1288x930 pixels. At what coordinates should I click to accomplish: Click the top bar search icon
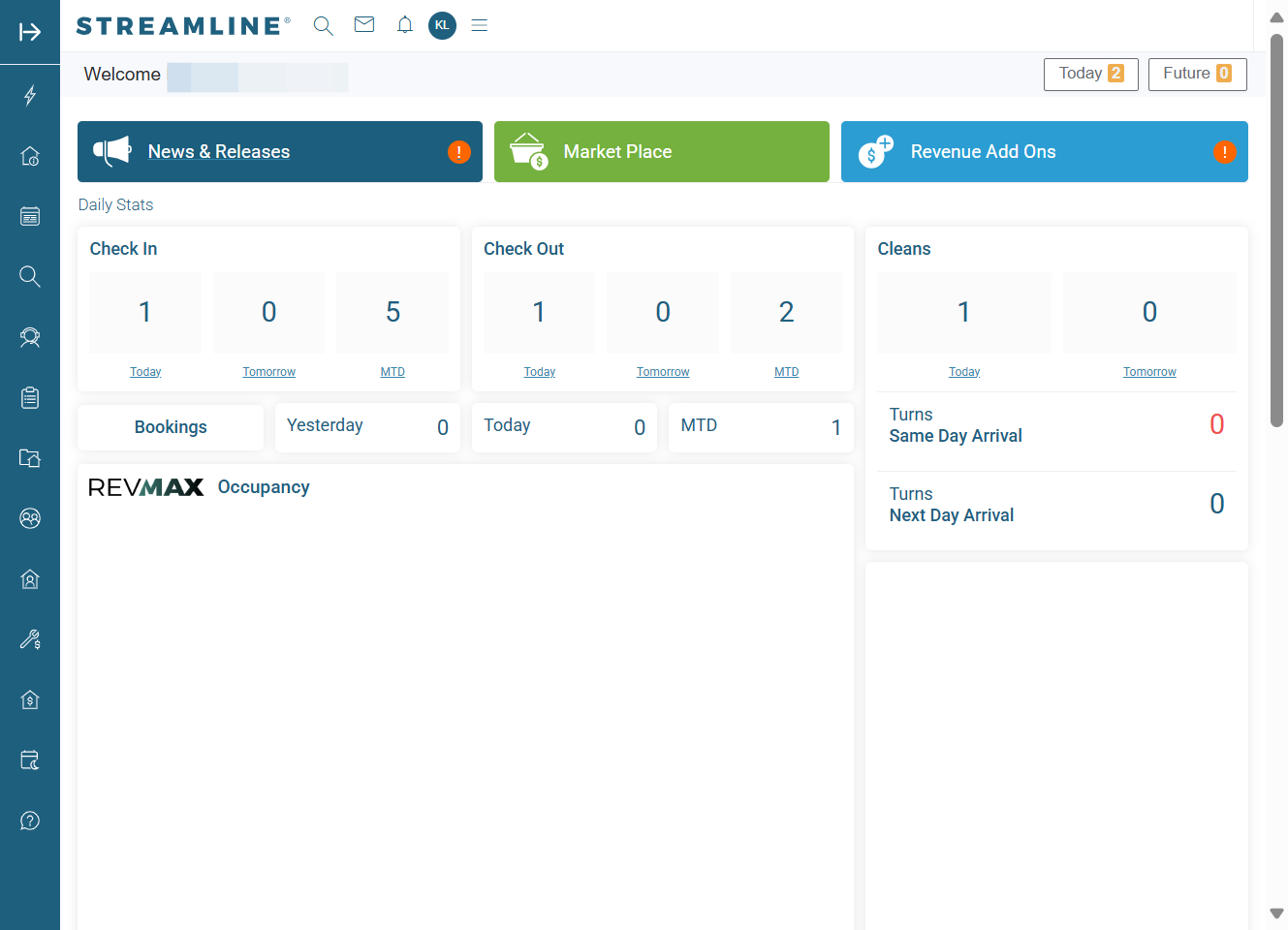pyautogui.click(x=324, y=26)
